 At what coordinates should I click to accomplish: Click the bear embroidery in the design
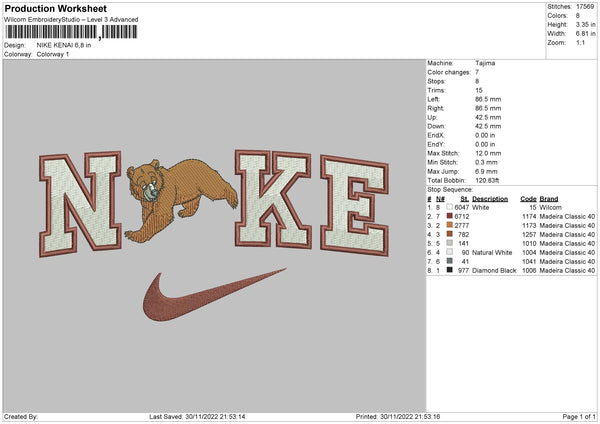[181, 198]
